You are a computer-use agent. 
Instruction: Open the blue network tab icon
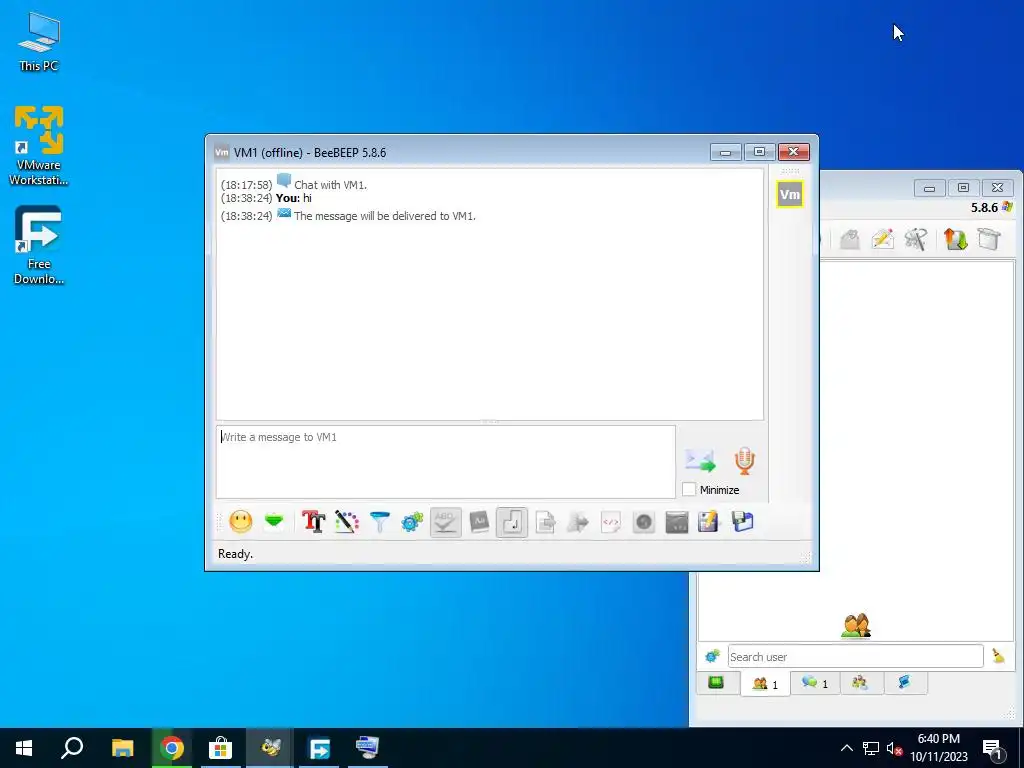point(904,682)
